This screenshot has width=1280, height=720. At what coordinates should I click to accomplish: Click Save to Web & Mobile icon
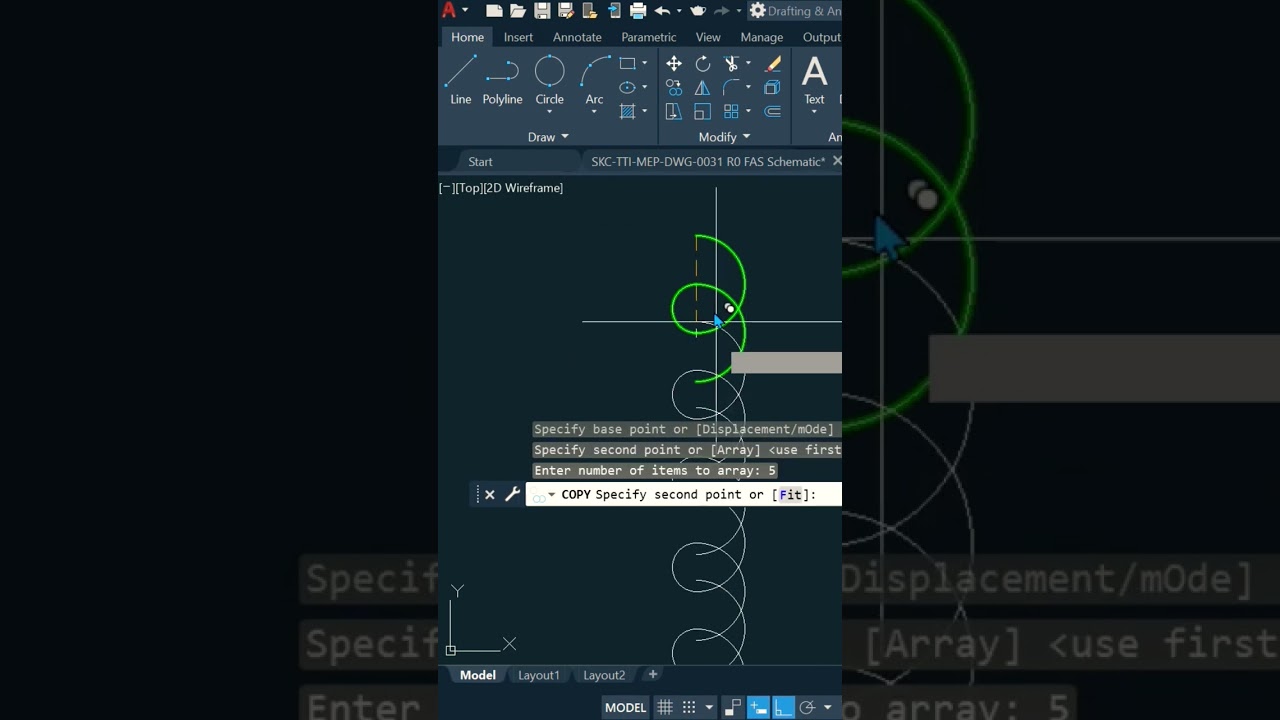tap(614, 11)
